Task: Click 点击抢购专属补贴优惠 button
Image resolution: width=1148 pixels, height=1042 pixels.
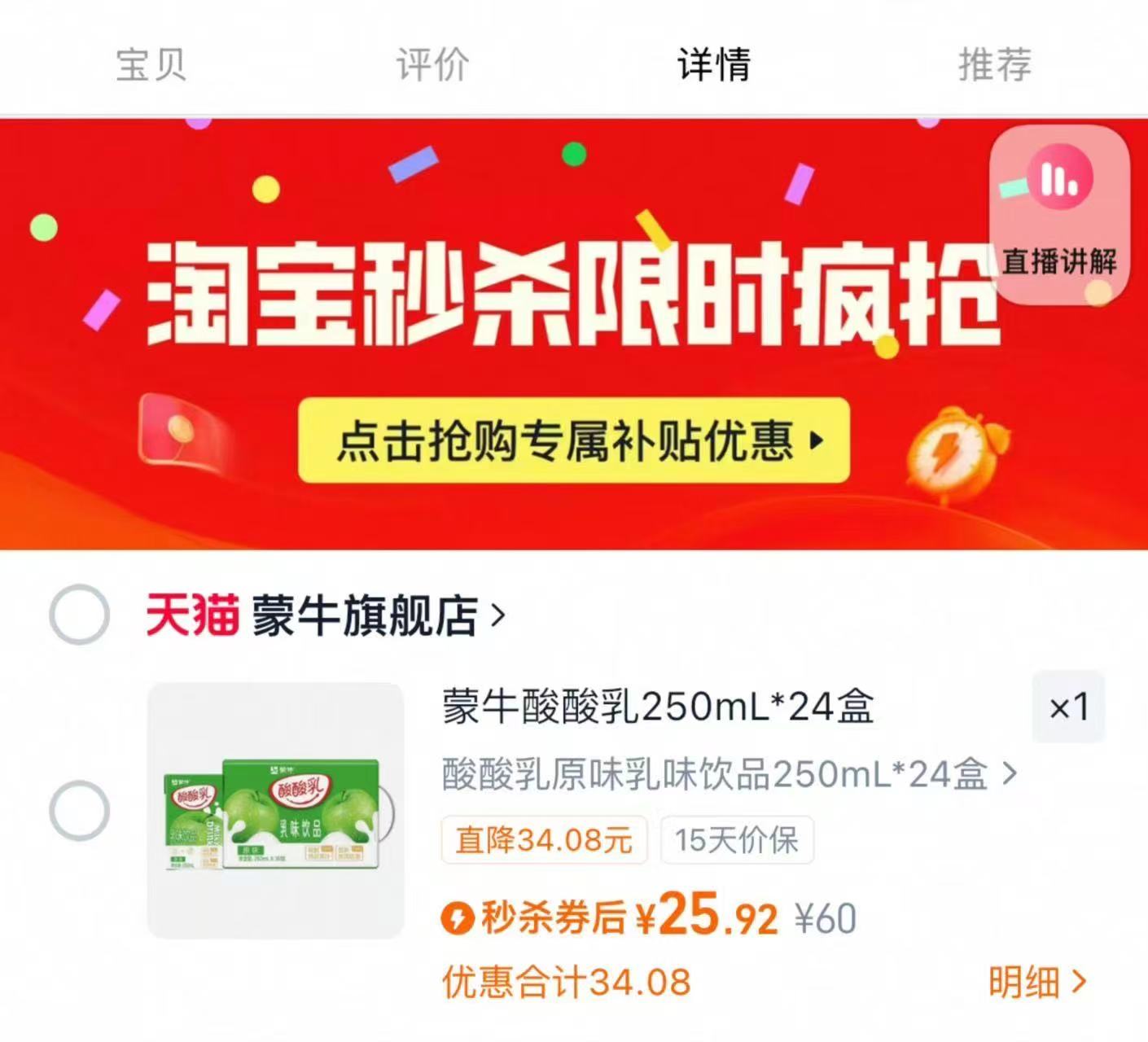Action: [574, 440]
